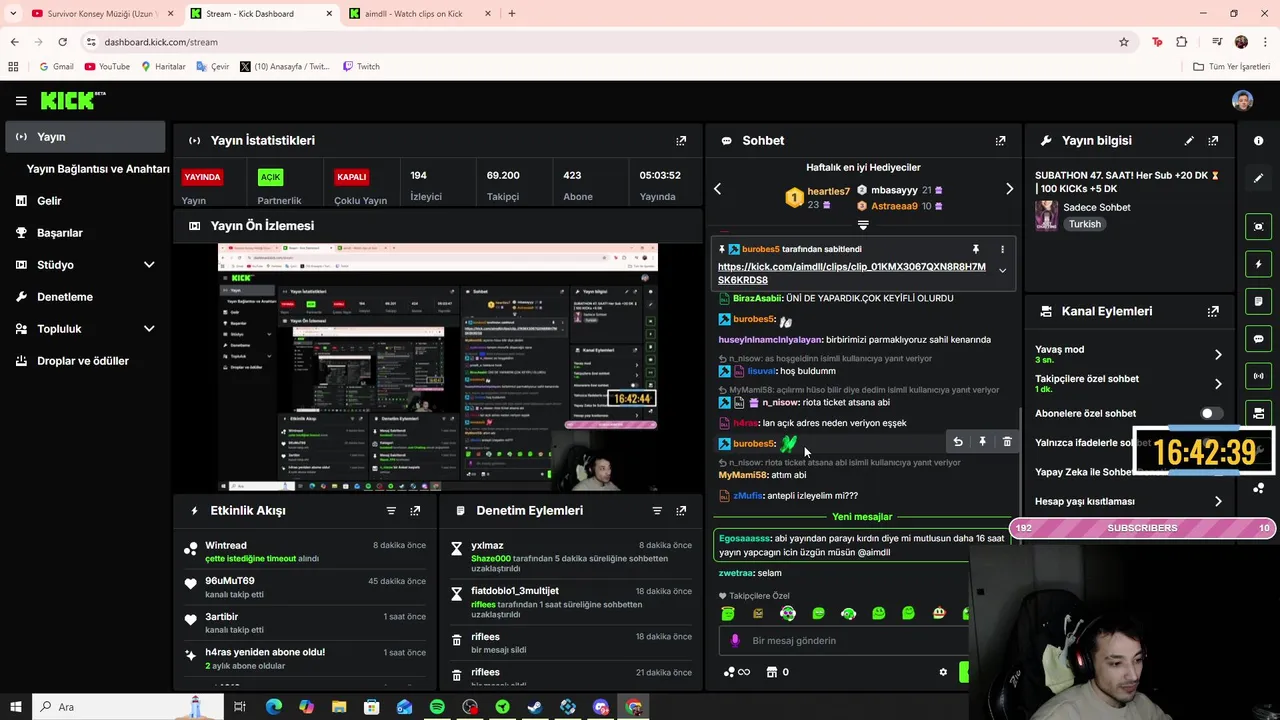Click the info icon in right sidebar
Screen dimensions: 1280x720
click(x=1258, y=141)
